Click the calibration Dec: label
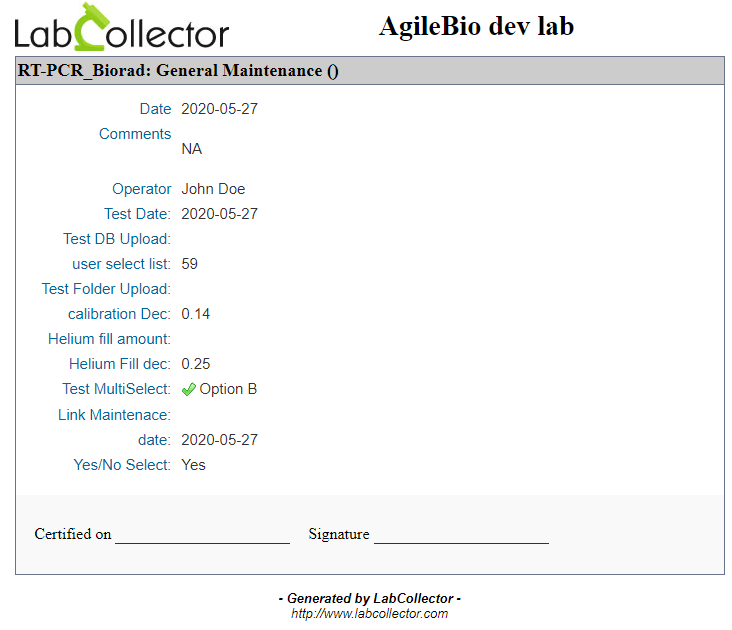The image size is (732, 630). tap(120, 314)
